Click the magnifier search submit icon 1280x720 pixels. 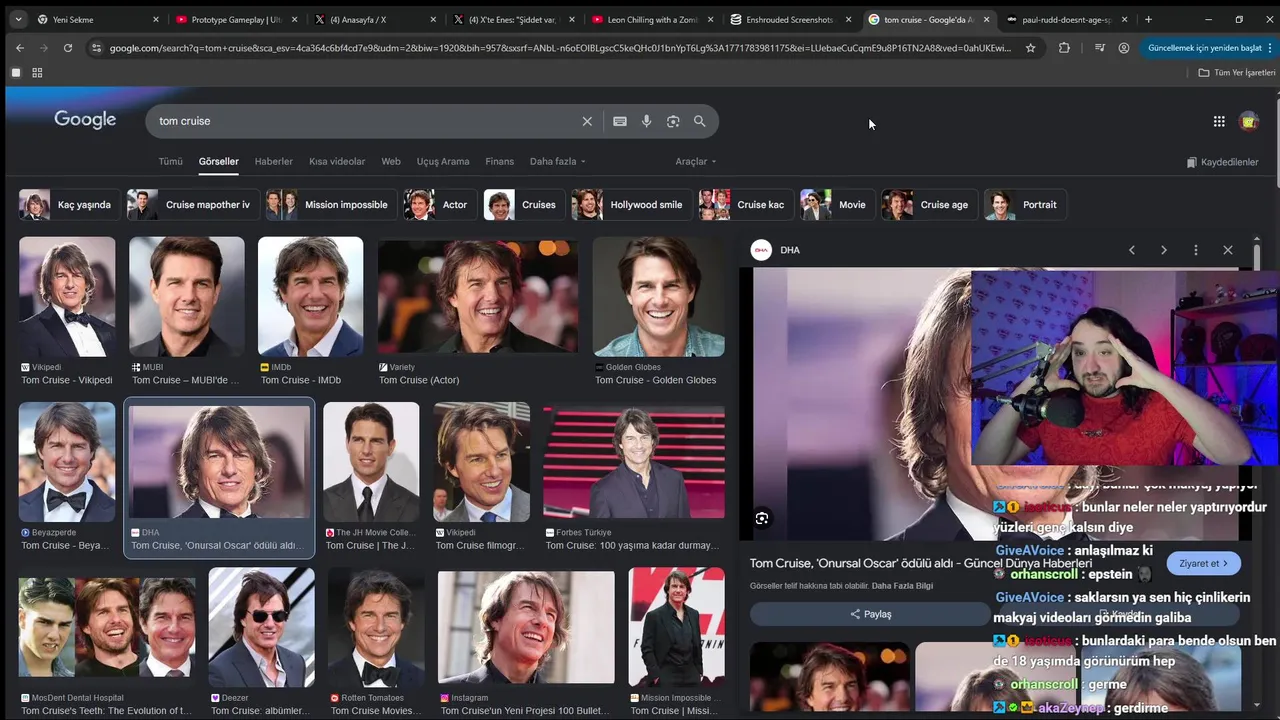699,121
